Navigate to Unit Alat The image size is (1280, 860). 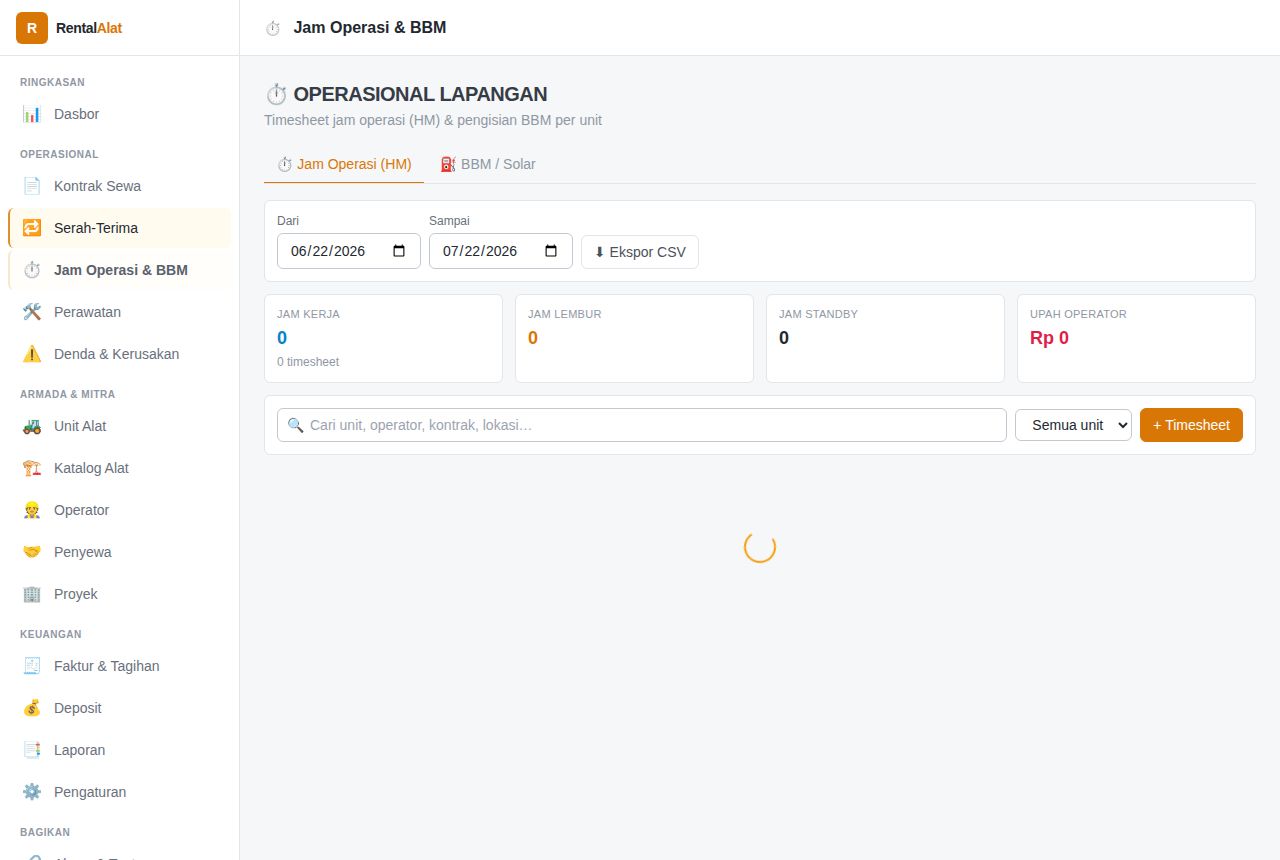(x=120, y=426)
